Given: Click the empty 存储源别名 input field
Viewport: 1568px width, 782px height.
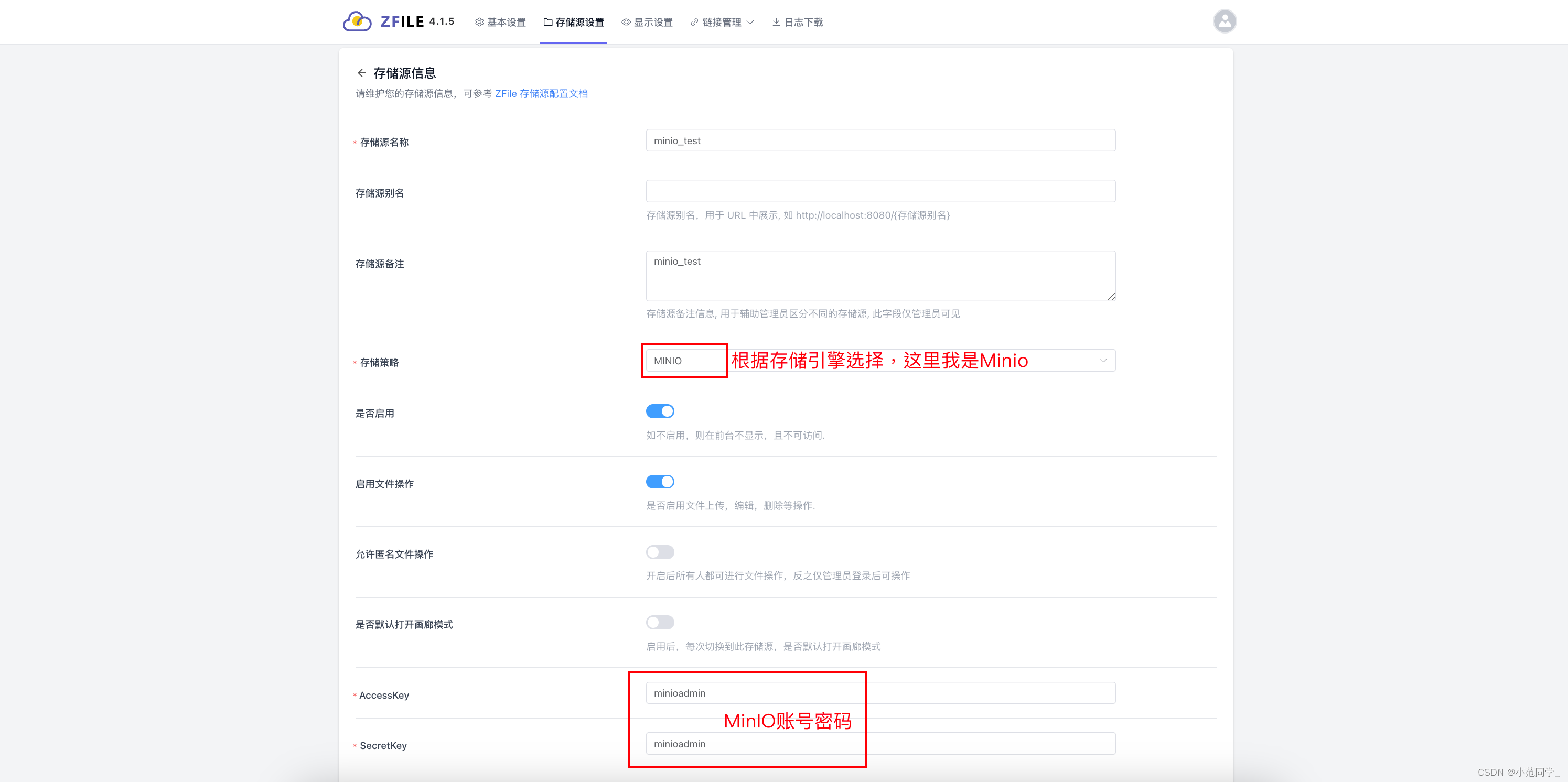Looking at the screenshot, I should [x=880, y=191].
